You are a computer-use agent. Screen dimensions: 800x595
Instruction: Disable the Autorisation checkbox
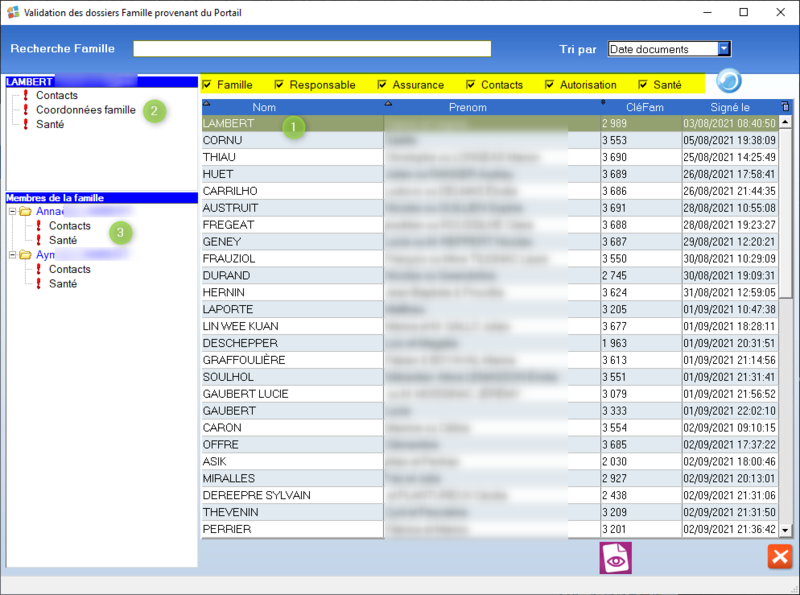pyautogui.click(x=548, y=85)
